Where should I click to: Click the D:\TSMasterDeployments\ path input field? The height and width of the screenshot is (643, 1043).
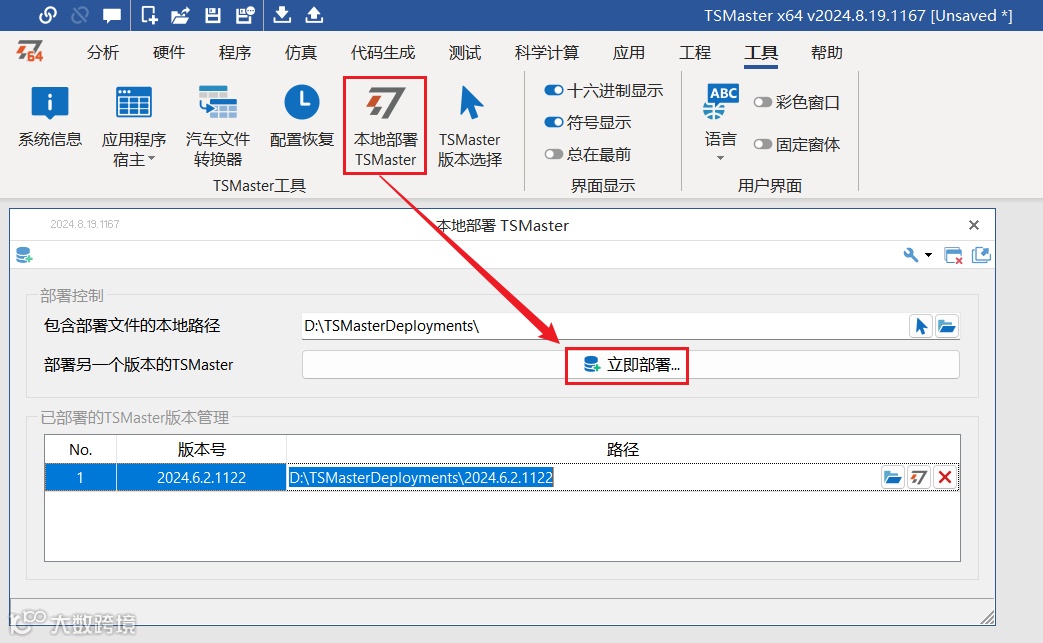click(x=604, y=326)
